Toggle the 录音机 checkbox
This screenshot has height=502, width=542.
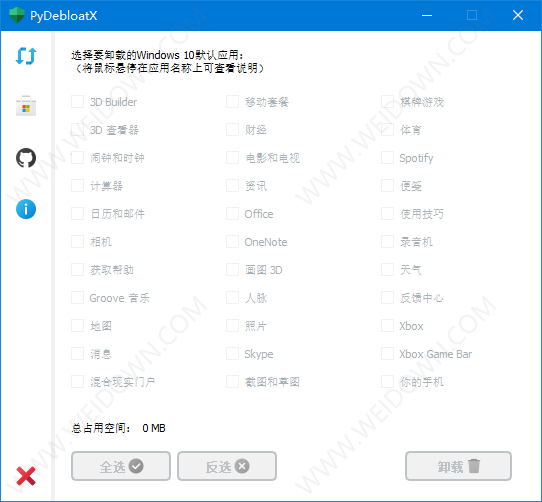click(x=387, y=242)
